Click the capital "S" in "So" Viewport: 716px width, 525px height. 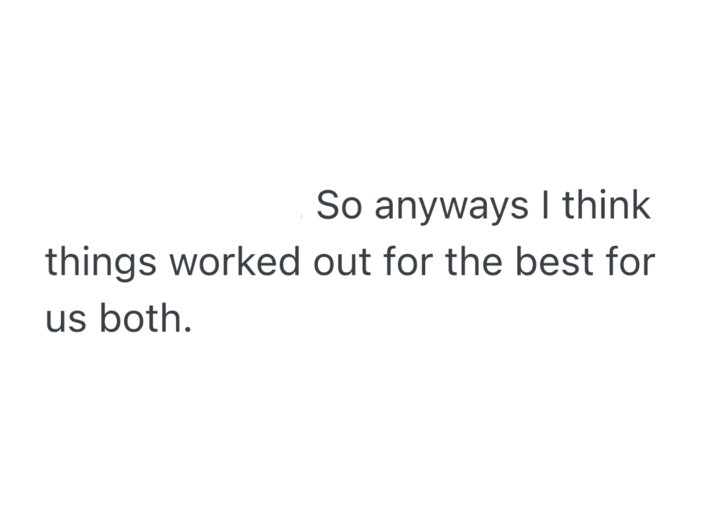(x=327, y=206)
